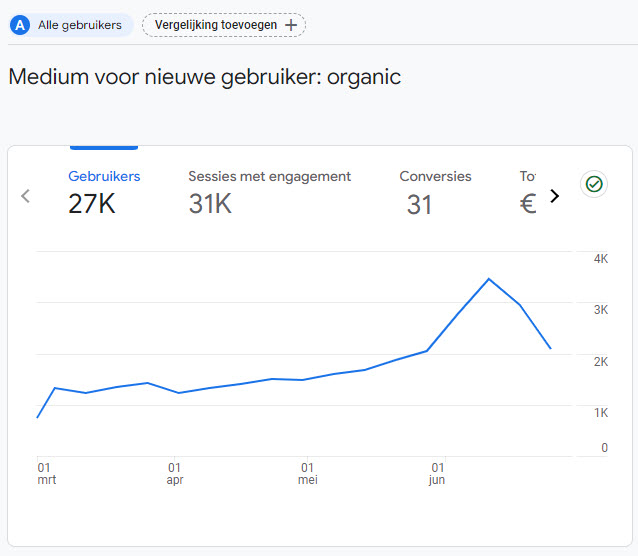The image size is (638, 556).
Task: Go to previous metrics with the left chevron
Action: click(x=25, y=196)
